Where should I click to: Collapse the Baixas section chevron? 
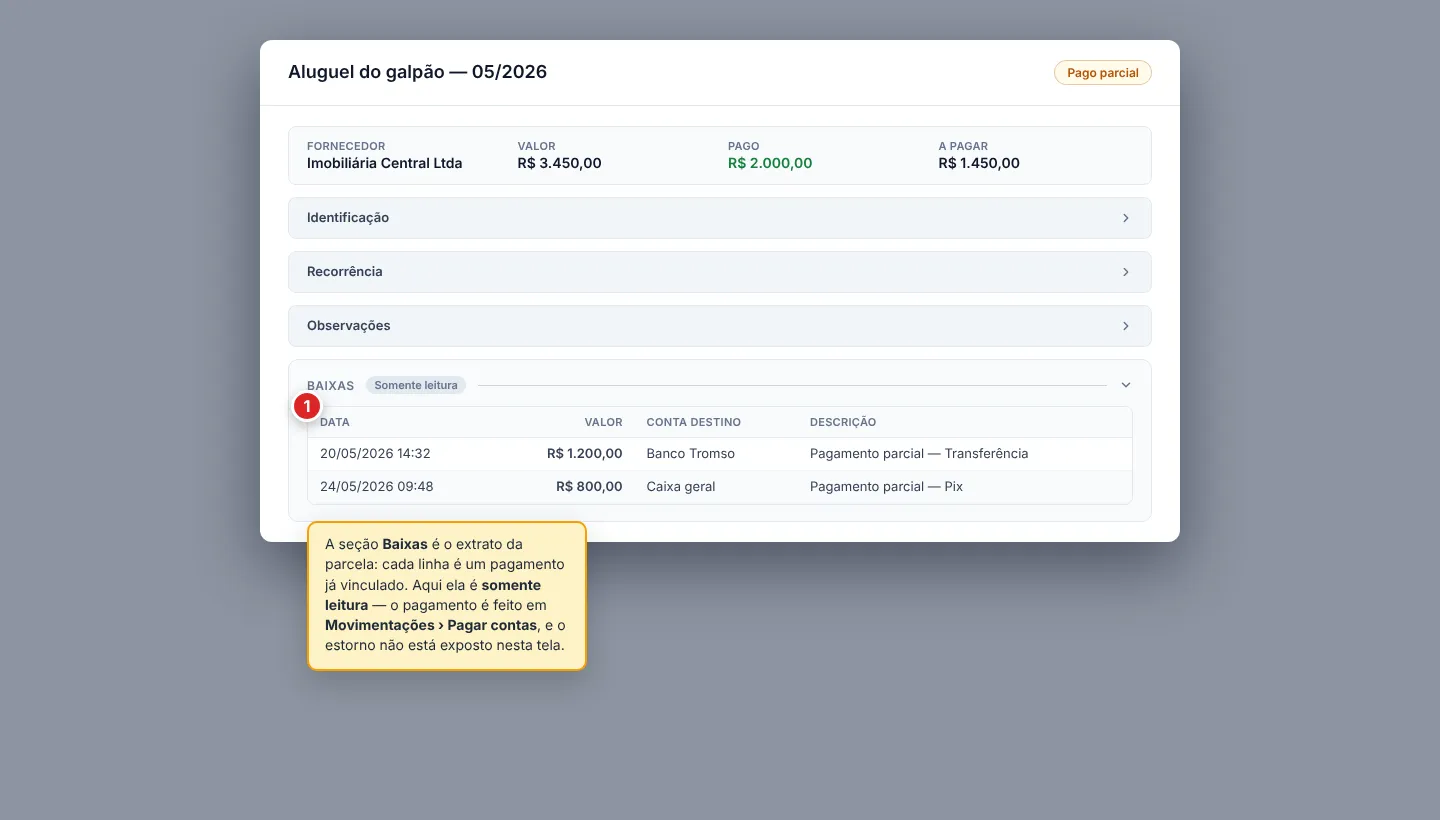(1125, 385)
